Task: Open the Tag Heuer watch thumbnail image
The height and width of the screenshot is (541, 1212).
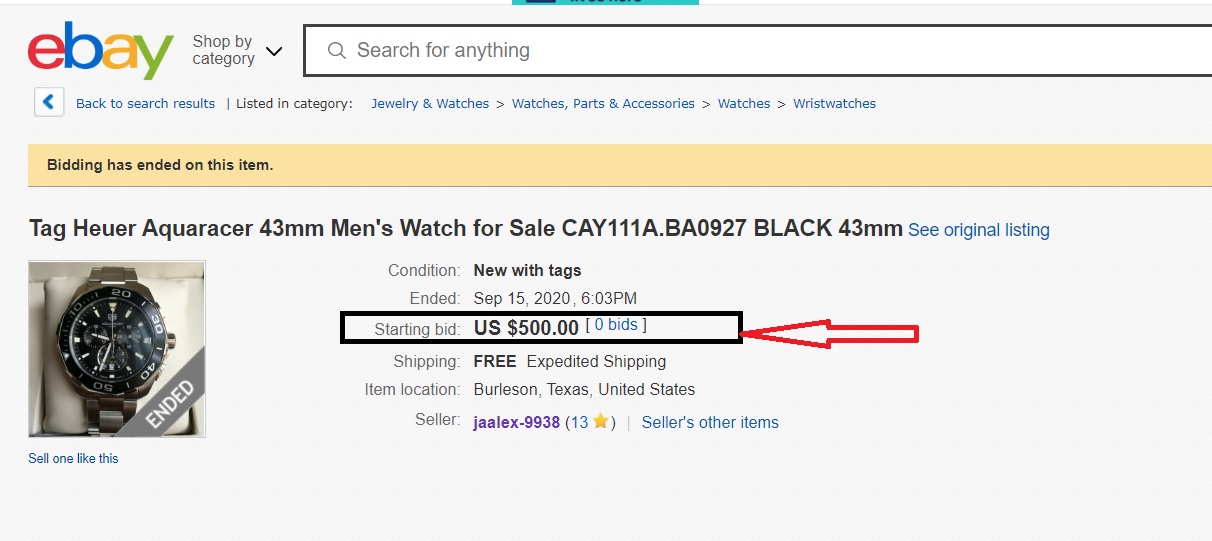Action: click(x=117, y=349)
